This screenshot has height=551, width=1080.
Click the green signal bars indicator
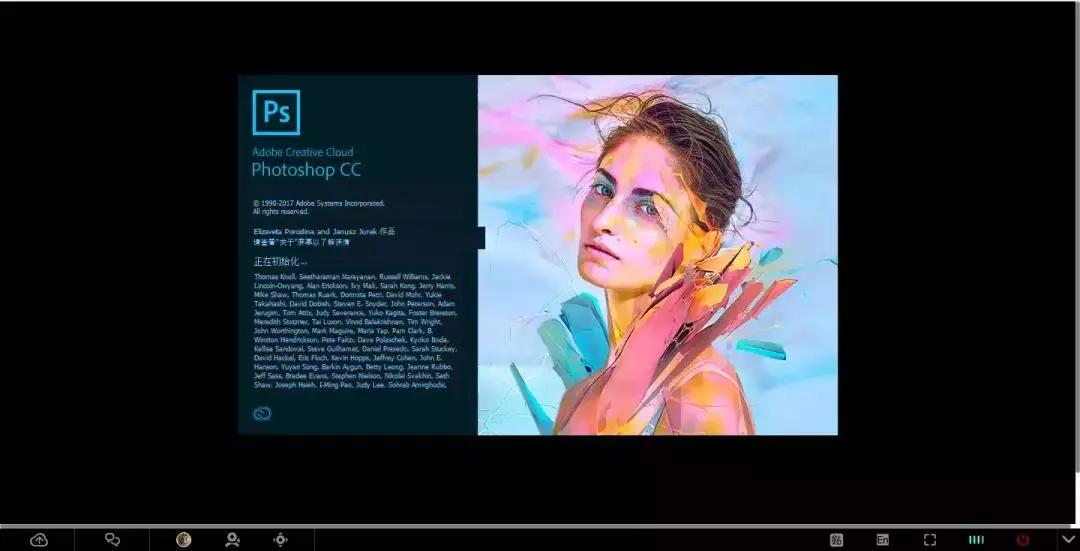[976, 540]
